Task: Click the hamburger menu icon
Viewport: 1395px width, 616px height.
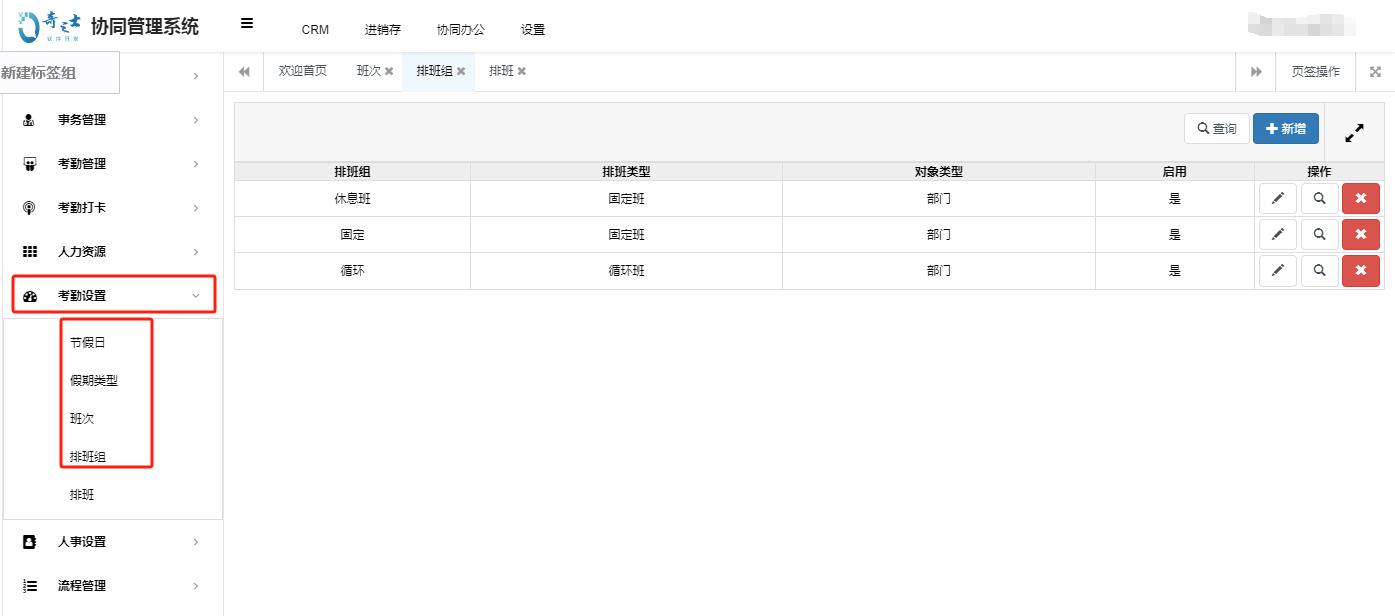Action: click(246, 22)
